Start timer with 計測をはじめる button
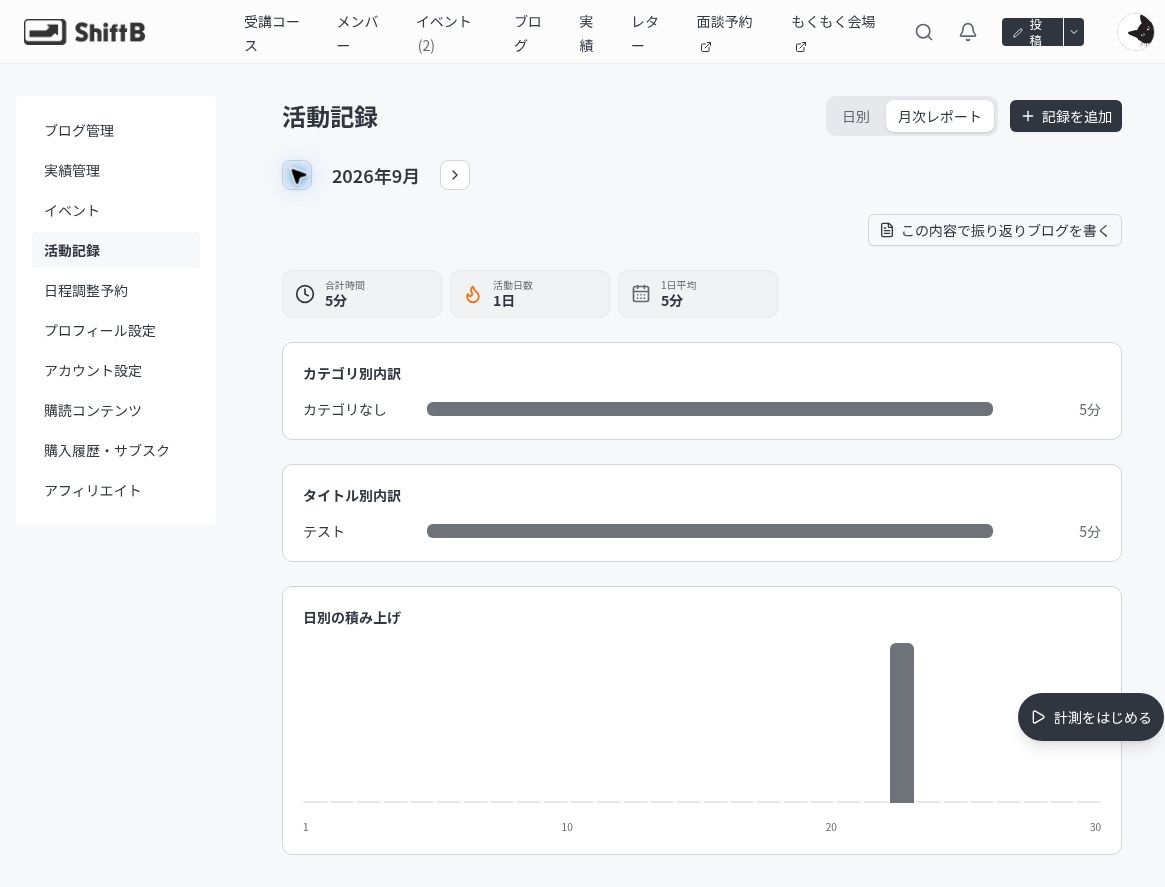 (x=1091, y=718)
